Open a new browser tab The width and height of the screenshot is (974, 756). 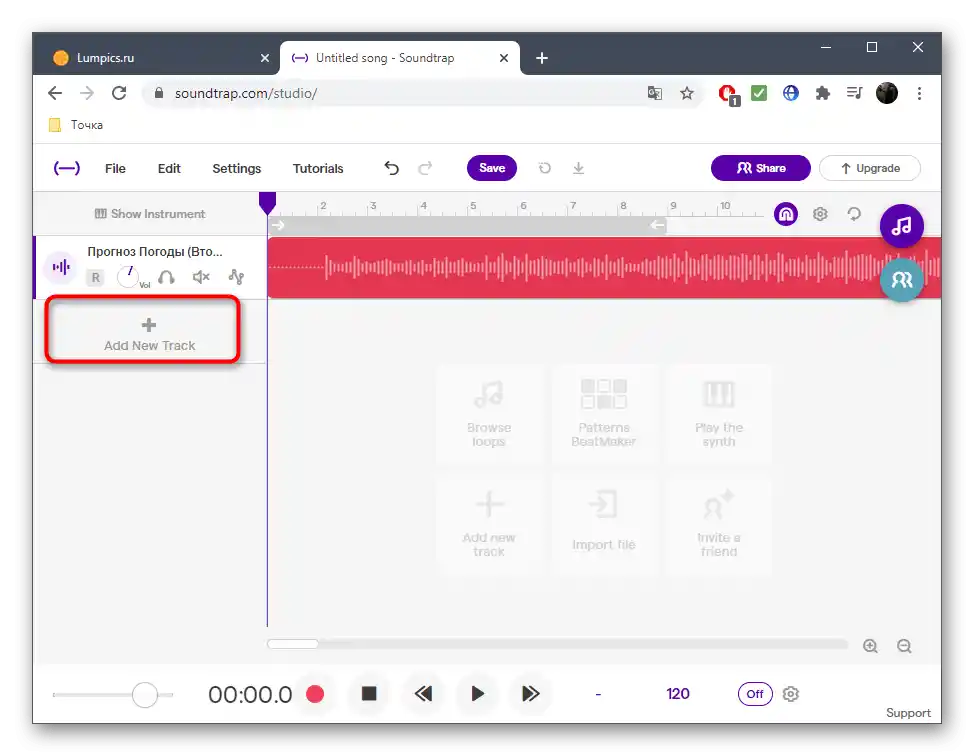(542, 58)
